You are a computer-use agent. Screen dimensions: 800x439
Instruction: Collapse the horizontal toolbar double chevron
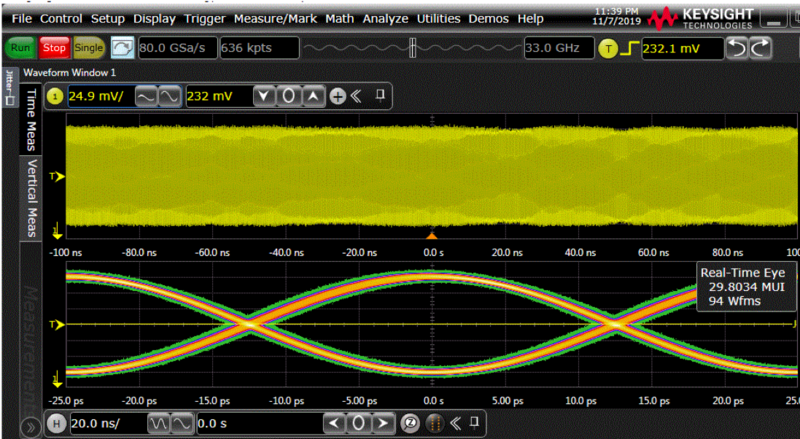tap(456, 423)
